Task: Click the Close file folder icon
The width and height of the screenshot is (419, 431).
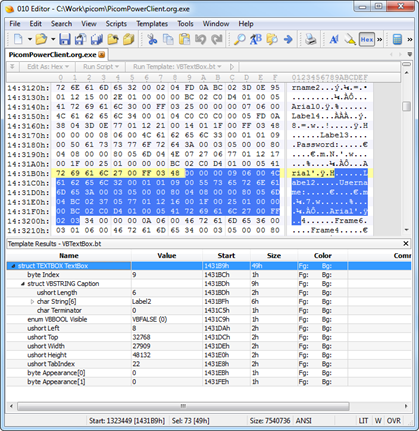Action: tap(113, 39)
